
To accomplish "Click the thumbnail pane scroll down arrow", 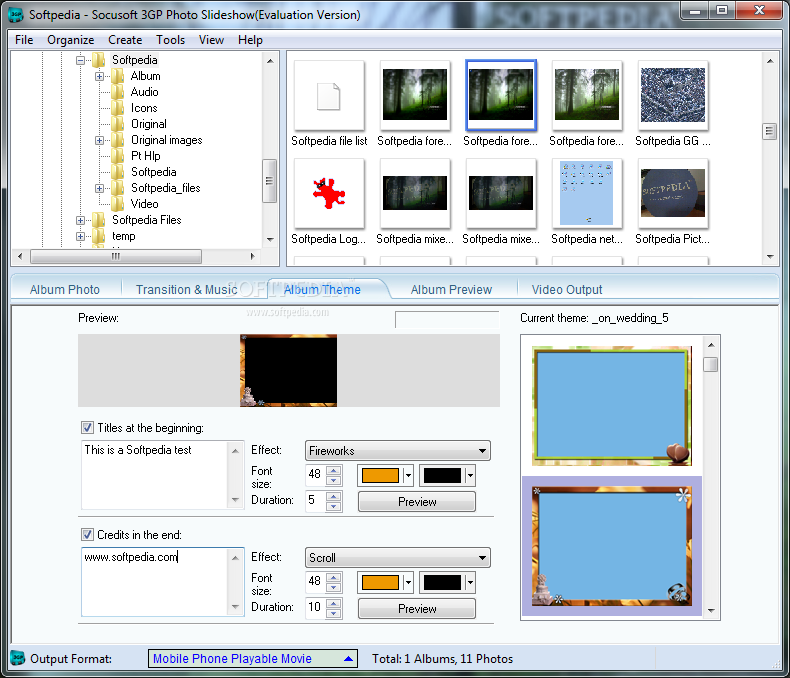I will click(770, 256).
